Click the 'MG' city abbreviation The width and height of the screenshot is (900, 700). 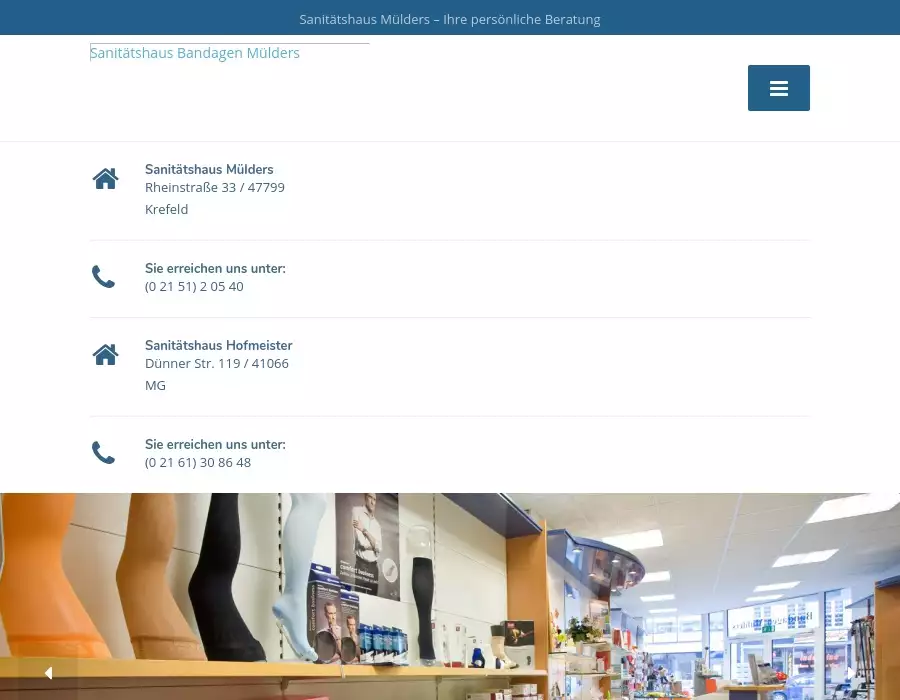(x=155, y=385)
